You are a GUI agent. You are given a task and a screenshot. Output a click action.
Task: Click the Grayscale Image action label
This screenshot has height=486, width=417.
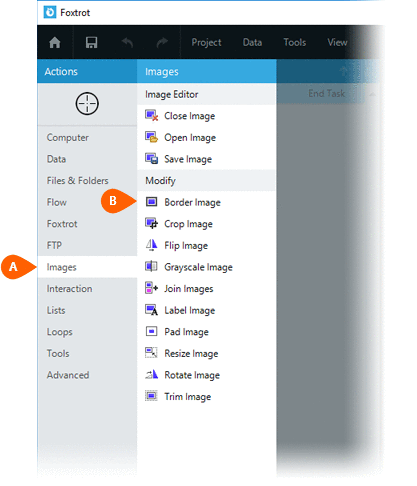[198, 267]
